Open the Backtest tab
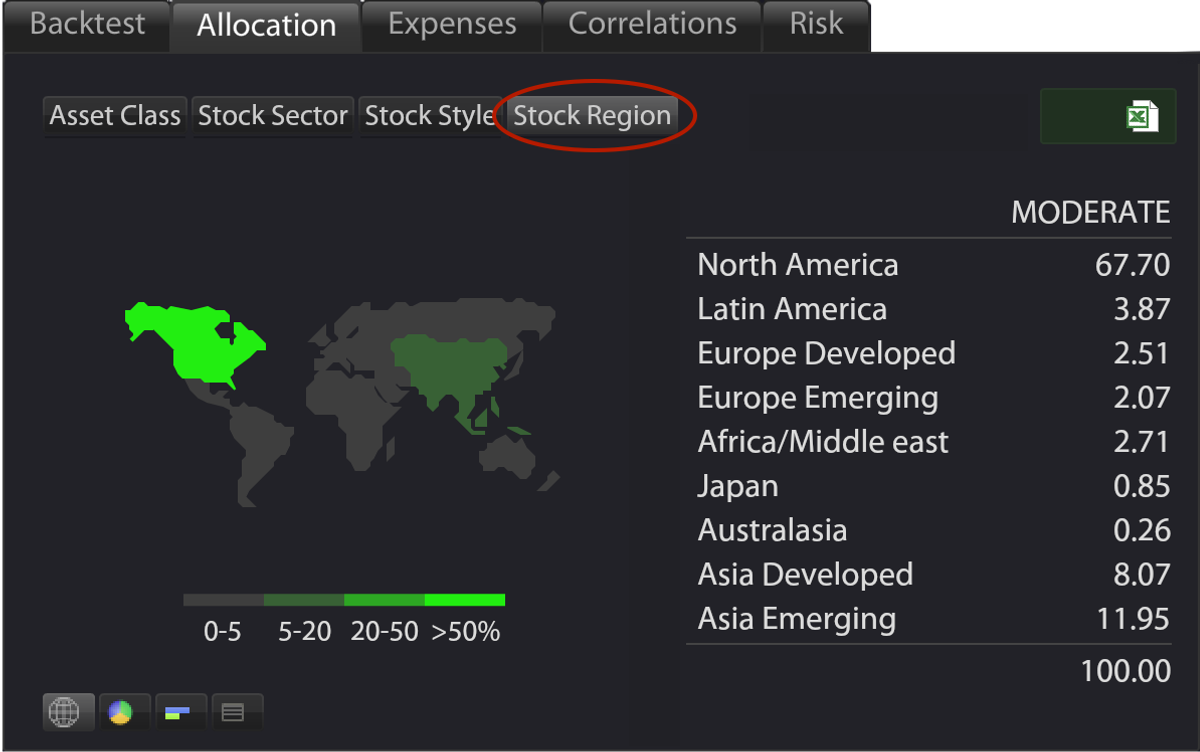 87,25
